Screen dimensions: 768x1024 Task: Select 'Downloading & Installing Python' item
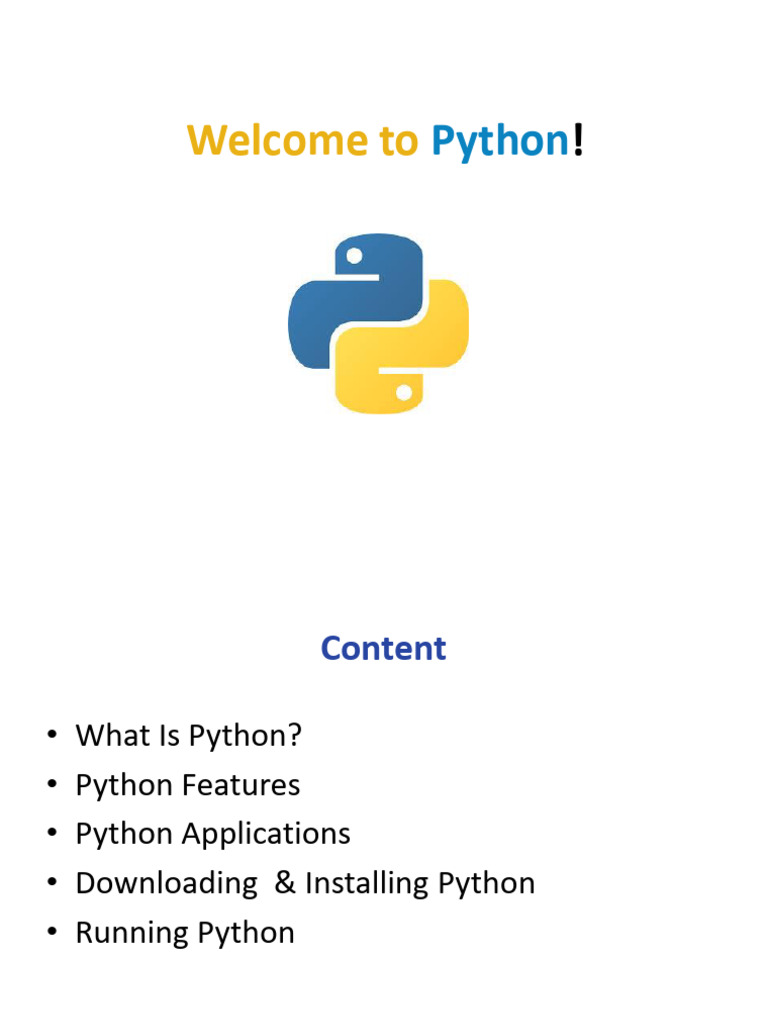click(305, 884)
